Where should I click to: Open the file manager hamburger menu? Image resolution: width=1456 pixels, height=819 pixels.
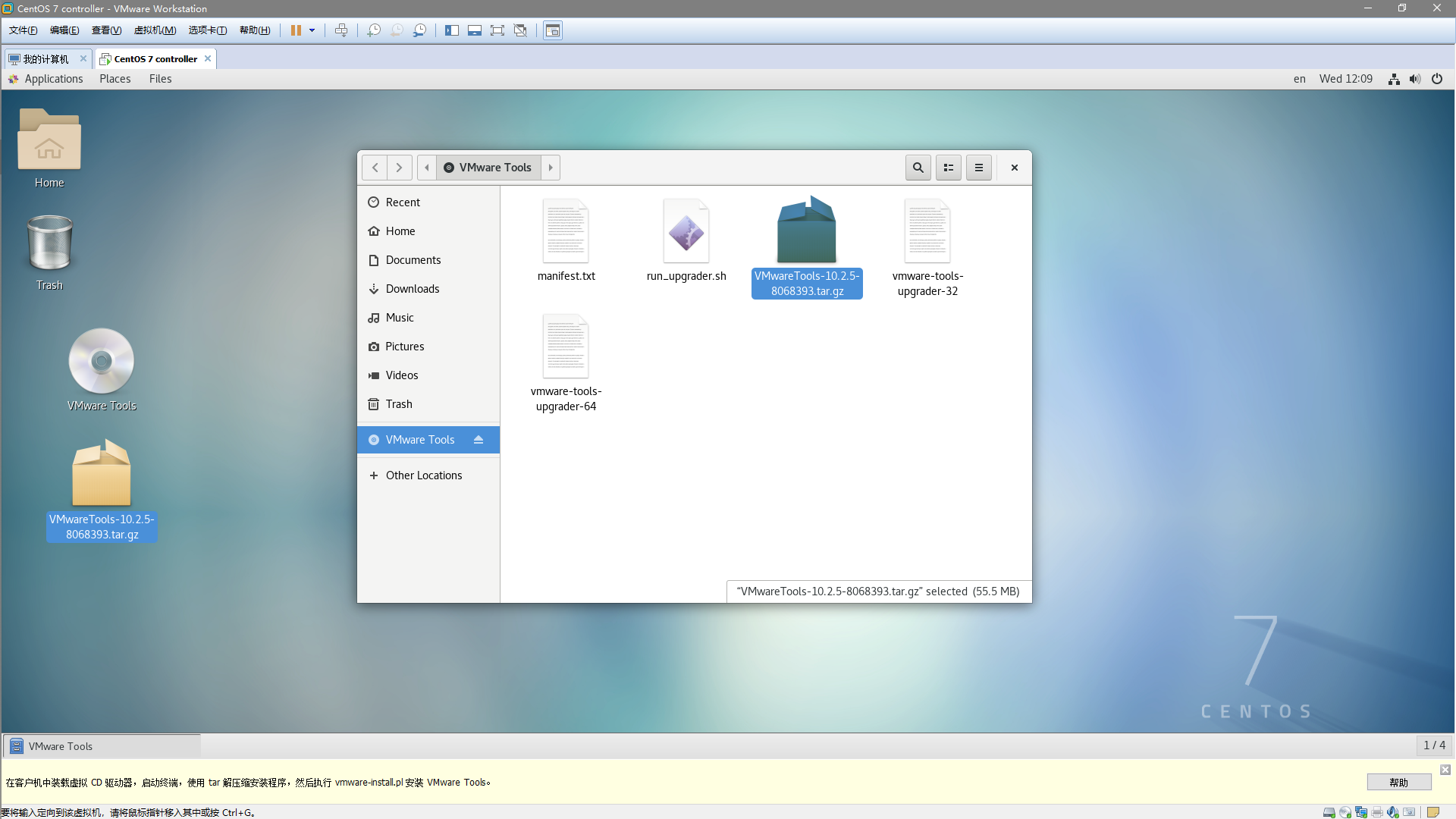[979, 168]
